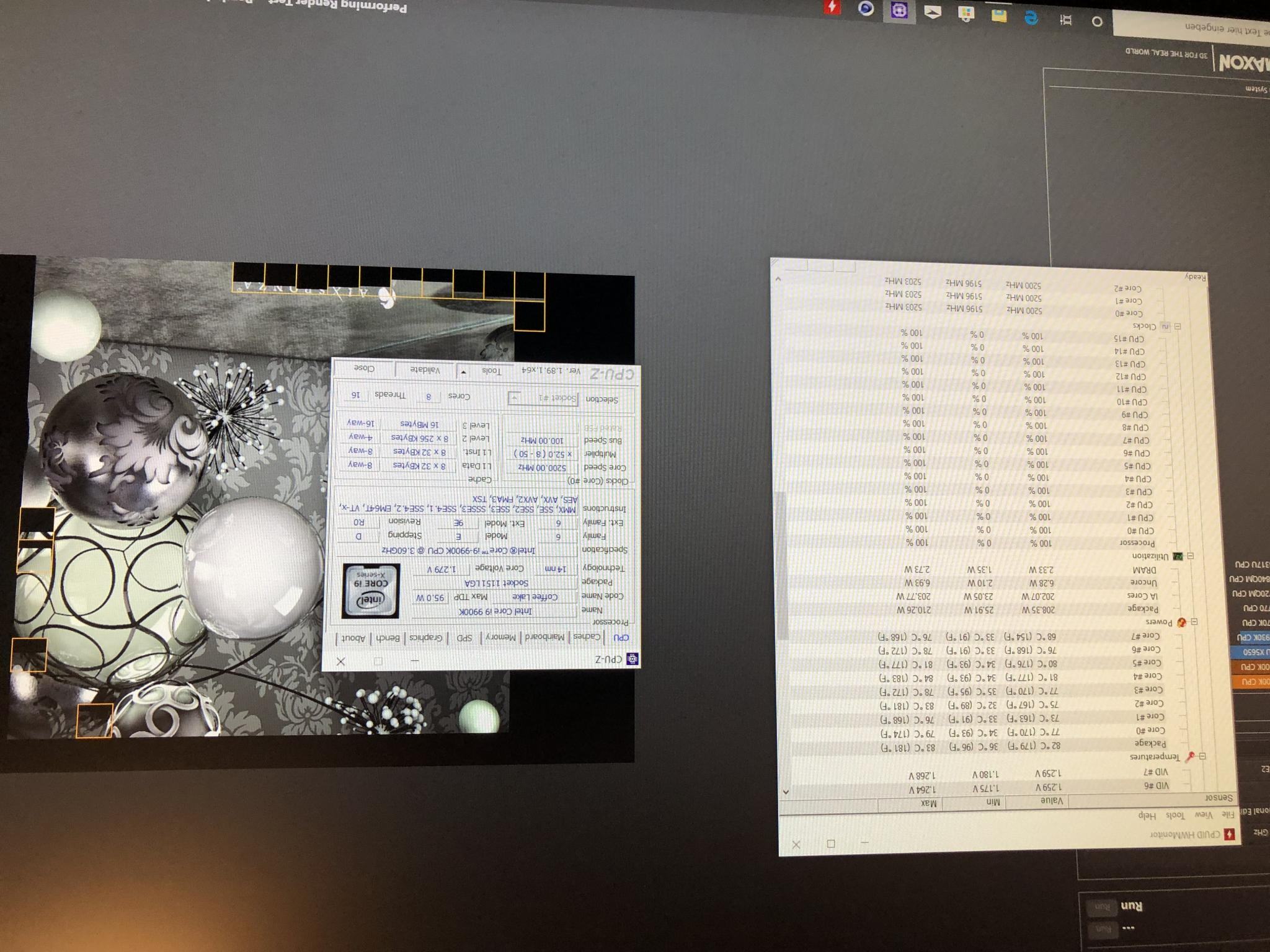Click the Task View taskbar button
1270x952 pixels.
coord(1066,20)
